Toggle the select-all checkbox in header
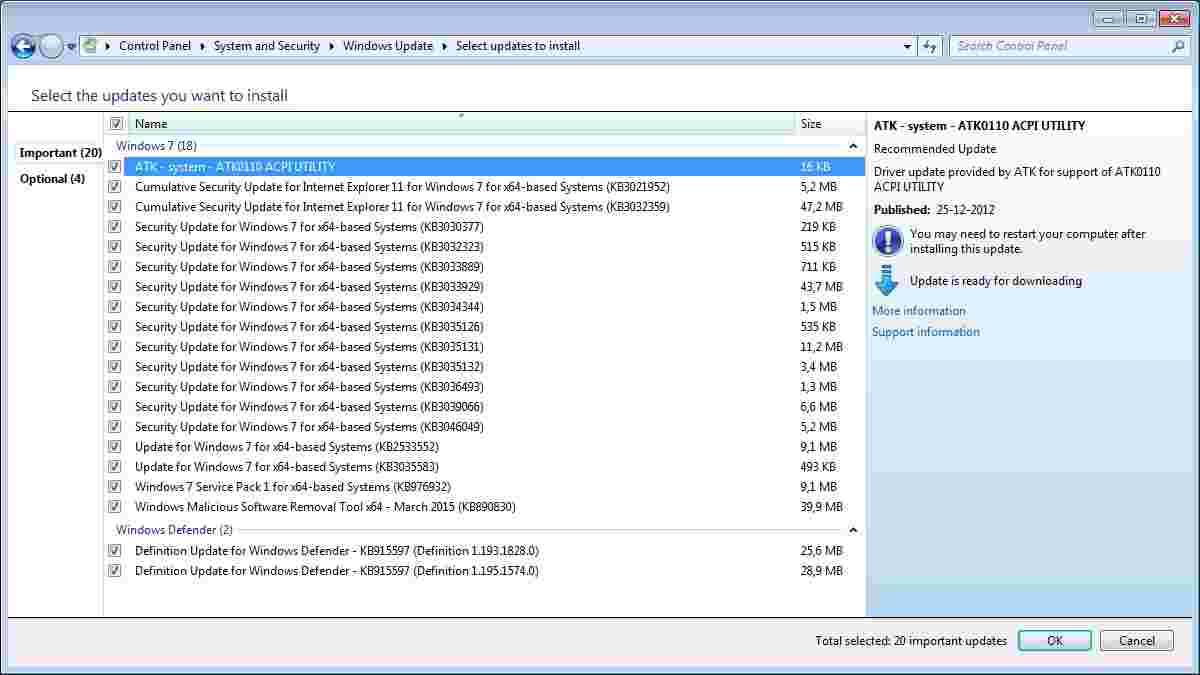The width and height of the screenshot is (1200, 675). click(116, 124)
